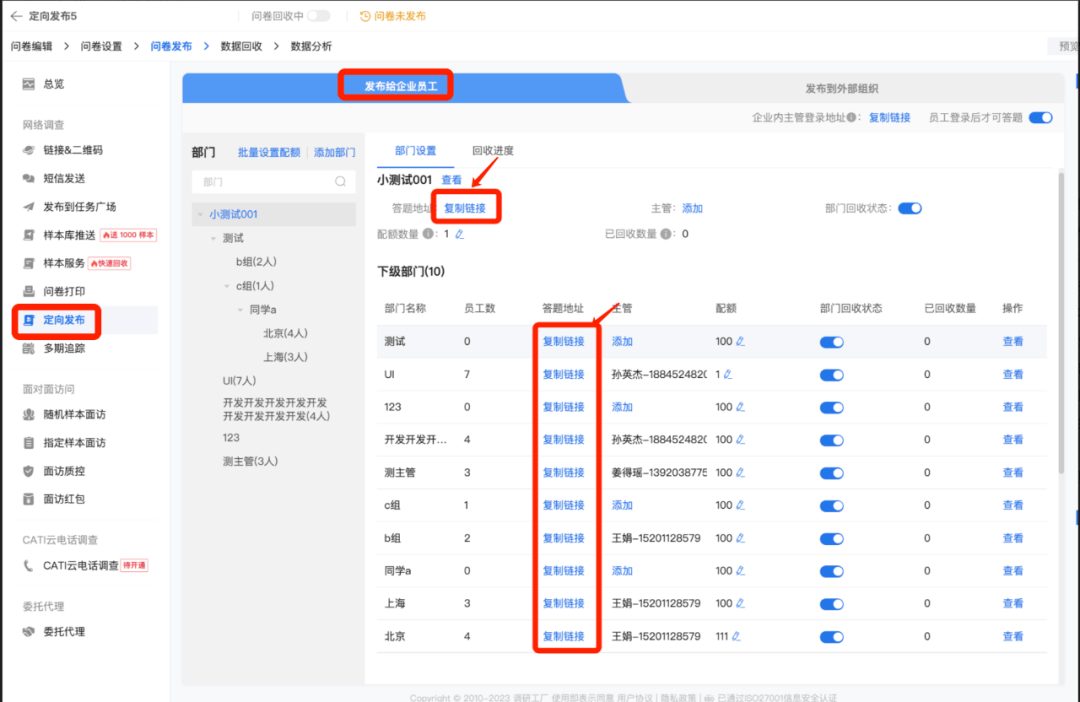Screen dimensions: 1080x702
Task: Toggle 员工登录后才可答题 switch
Action: point(1041,118)
